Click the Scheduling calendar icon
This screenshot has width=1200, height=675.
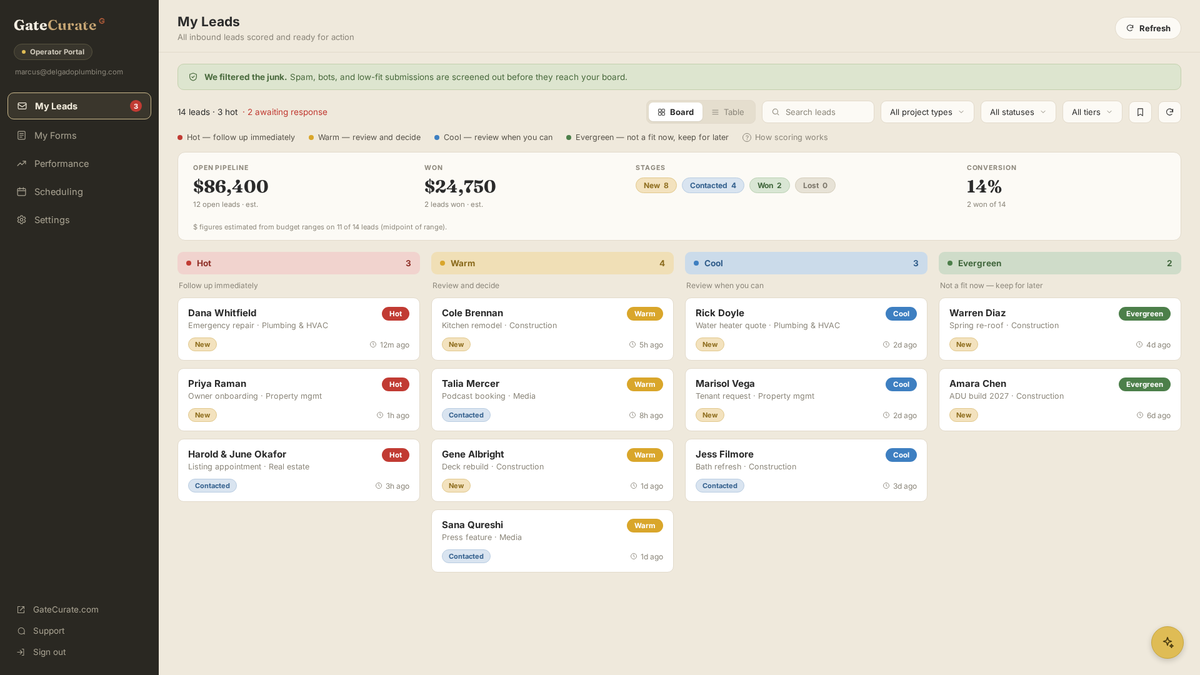pyautogui.click(x=22, y=191)
